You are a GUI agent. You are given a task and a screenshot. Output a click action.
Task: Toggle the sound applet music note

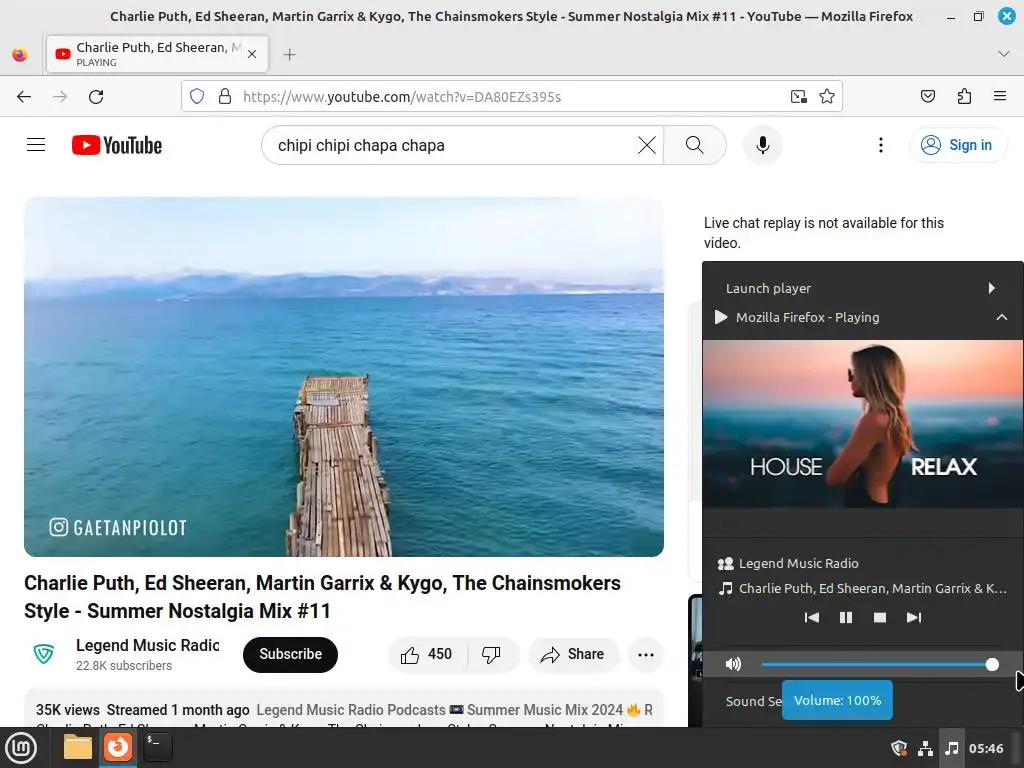coord(952,748)
